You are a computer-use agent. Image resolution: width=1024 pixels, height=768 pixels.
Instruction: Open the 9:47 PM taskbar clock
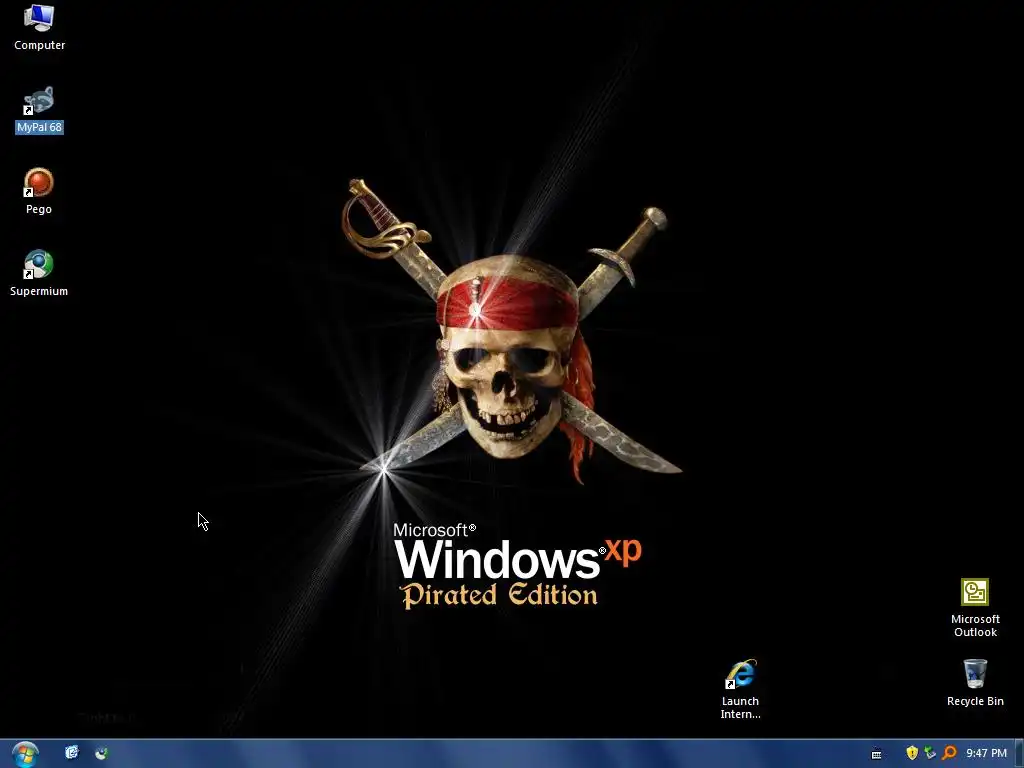pos(986,753)
